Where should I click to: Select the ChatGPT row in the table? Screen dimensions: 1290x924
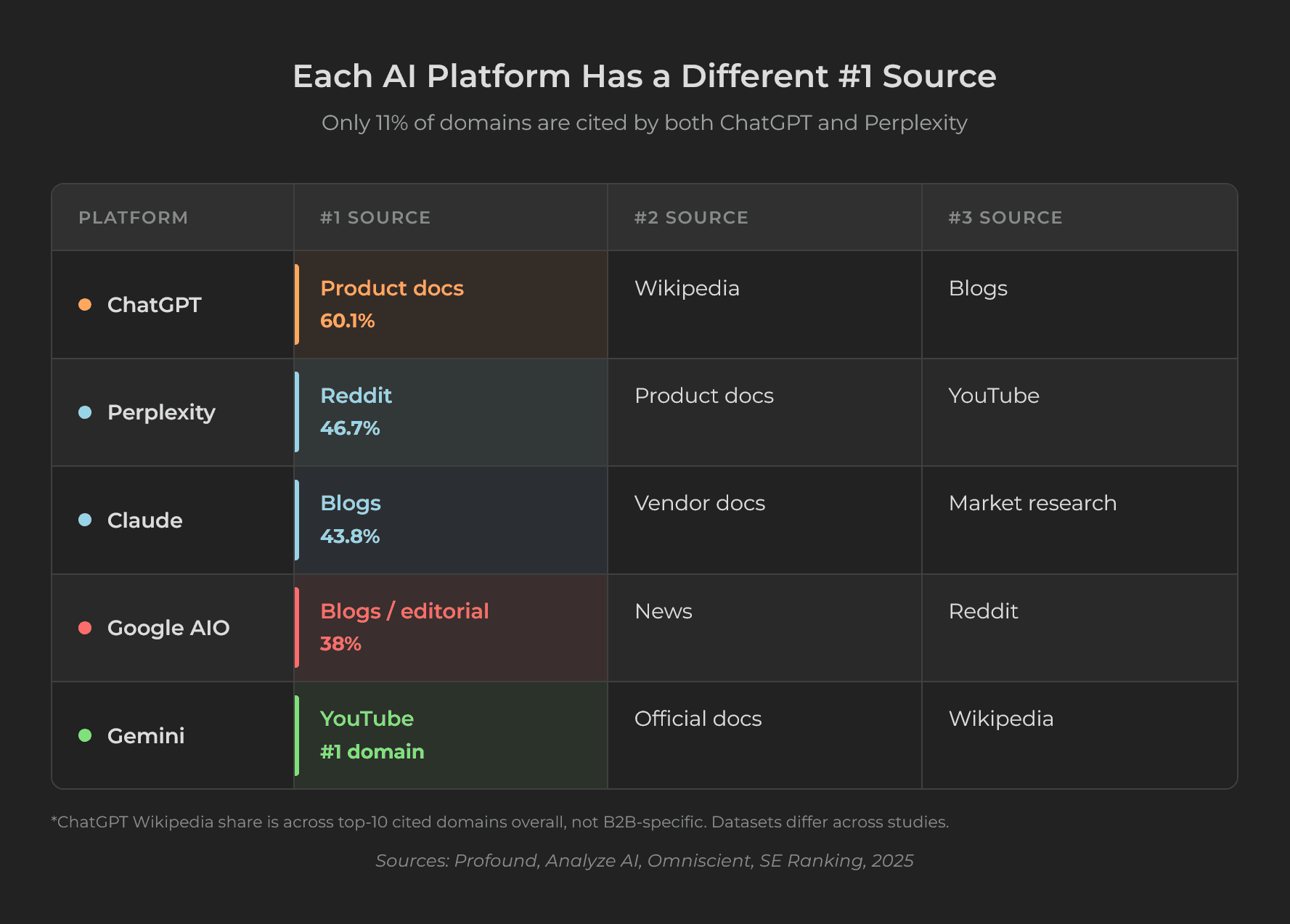pyautogui.click(x=645, y=305)
